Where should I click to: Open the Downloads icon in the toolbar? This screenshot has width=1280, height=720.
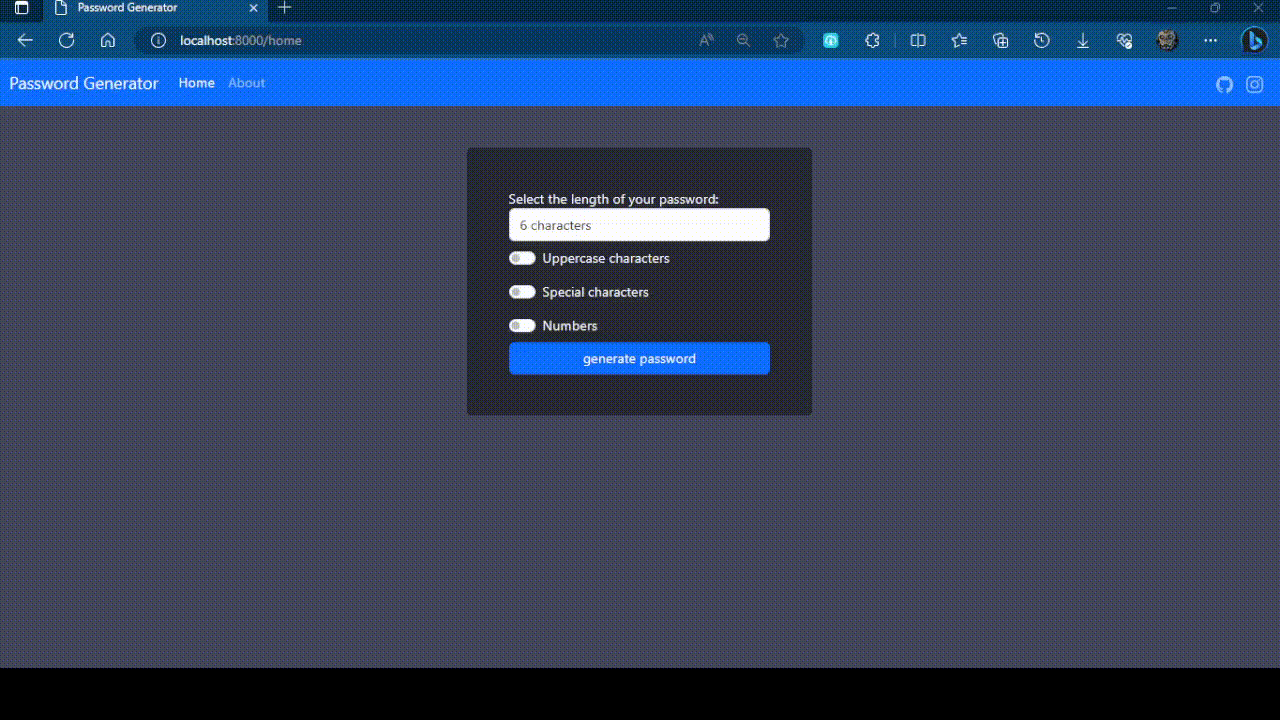click(x=1083, y=40)
